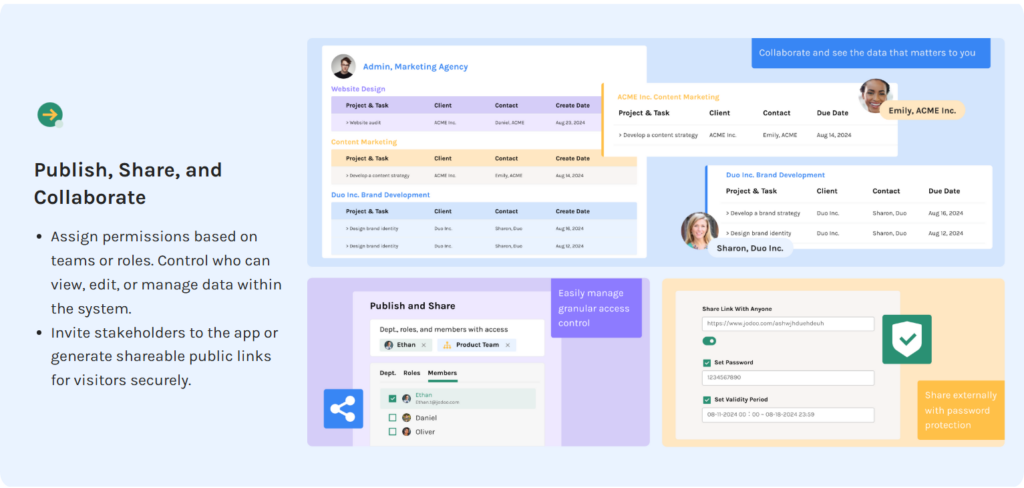Remove Product Team access tag
1024x488 pixels.
507,345
